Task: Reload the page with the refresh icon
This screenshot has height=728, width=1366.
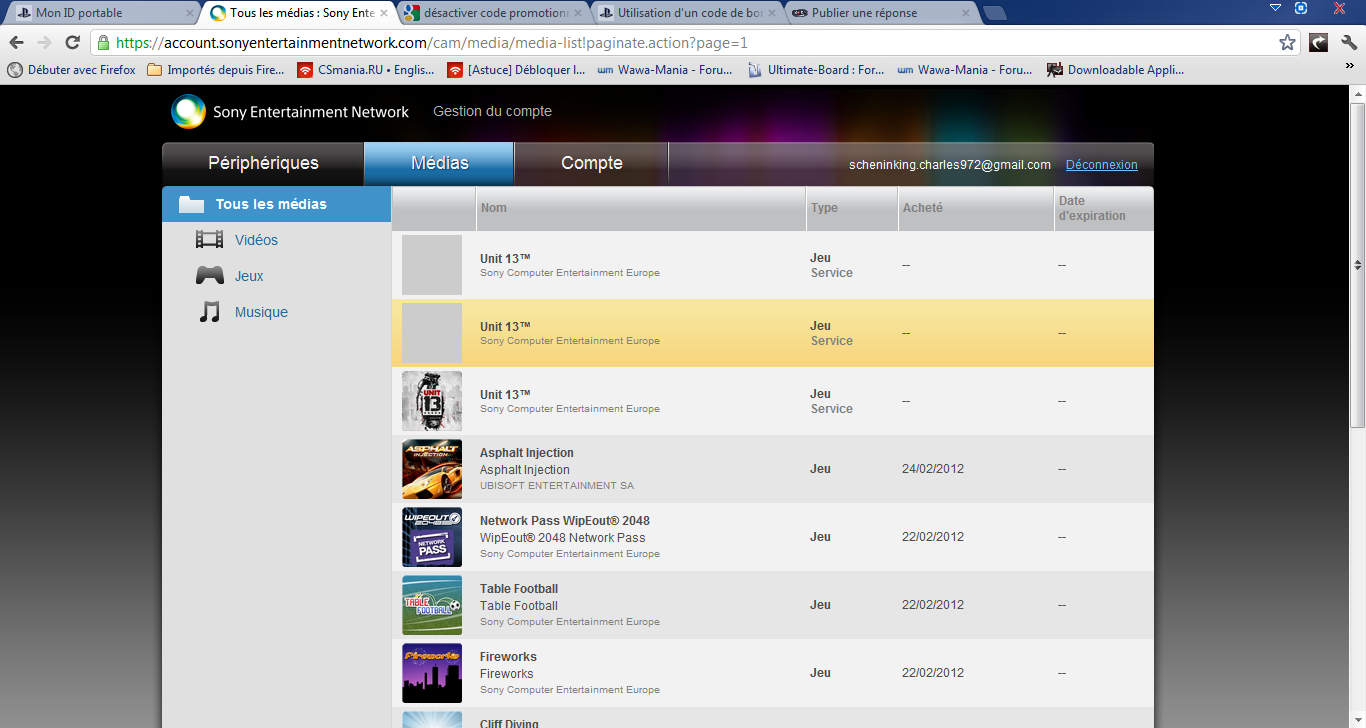Action: (x=72, y=43)
